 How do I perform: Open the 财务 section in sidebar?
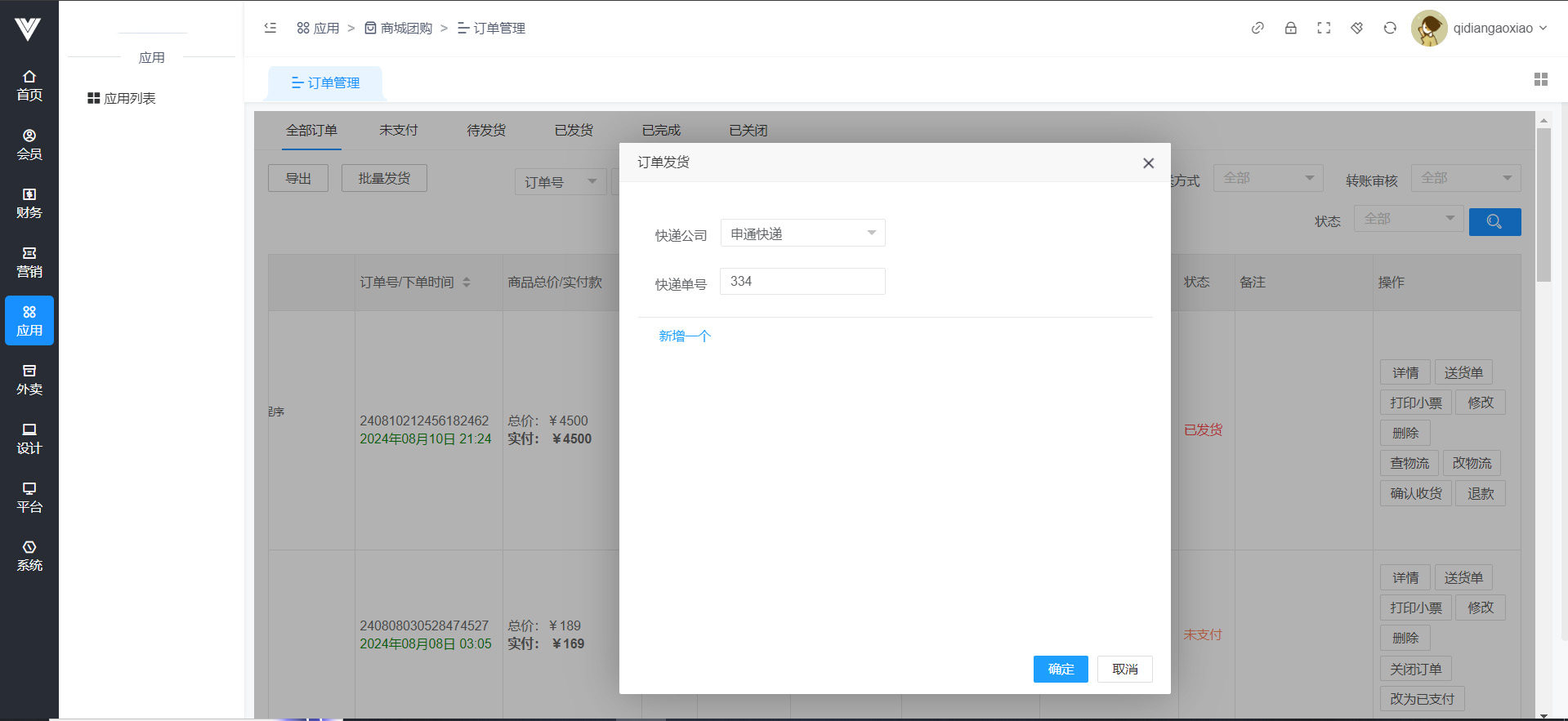29,203
